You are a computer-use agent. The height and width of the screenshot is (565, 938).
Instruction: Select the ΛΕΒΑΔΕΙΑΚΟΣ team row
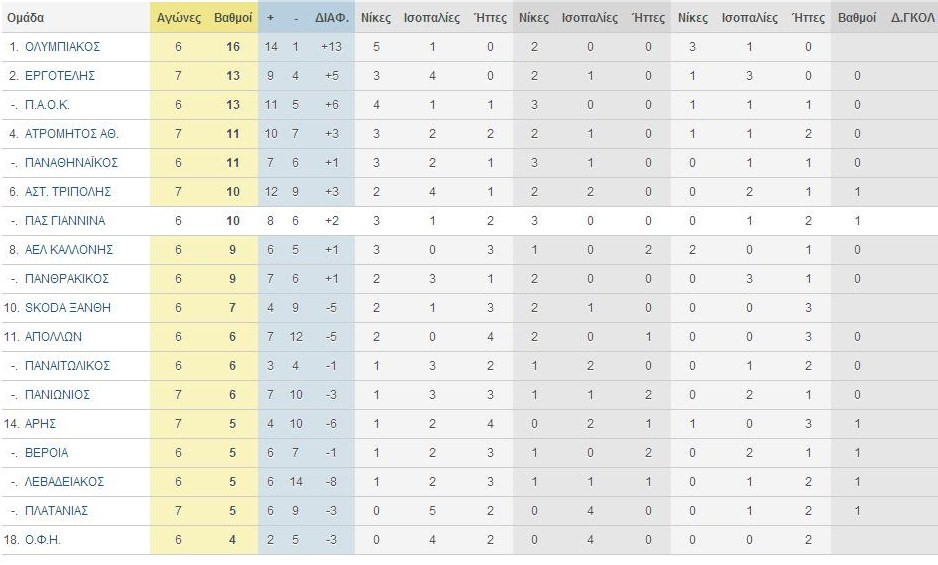coord(469,482)
